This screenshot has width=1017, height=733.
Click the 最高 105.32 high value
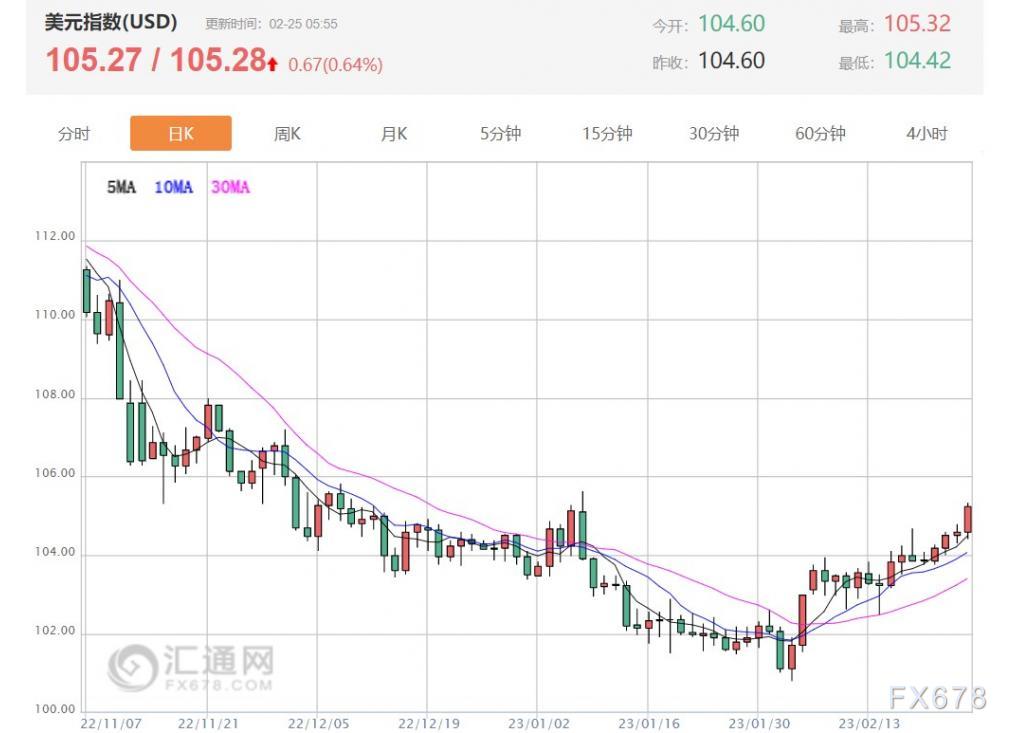917,24
